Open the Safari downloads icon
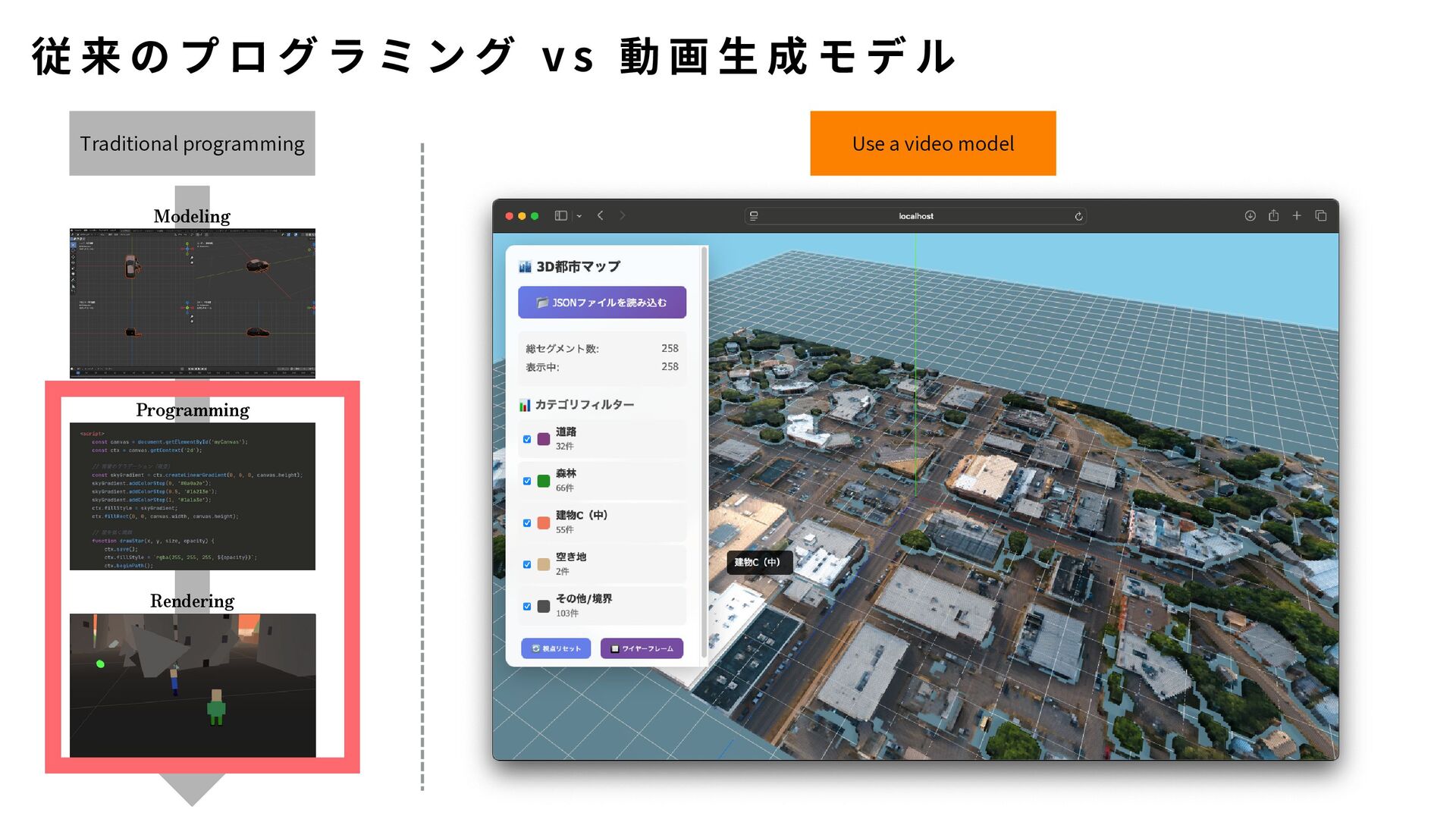The image size is (1456, 819). pyautogui.click(x=1250, y=216)
